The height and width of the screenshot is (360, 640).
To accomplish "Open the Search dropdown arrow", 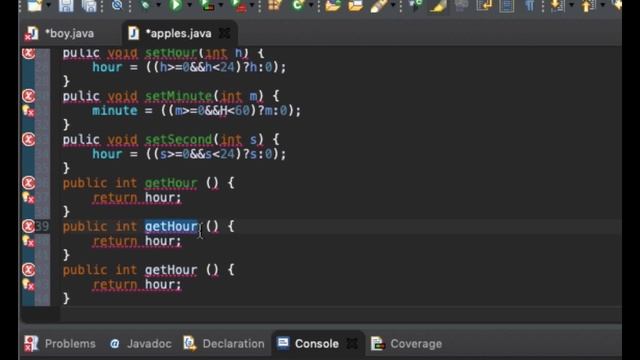I will [x=393, y=5].
